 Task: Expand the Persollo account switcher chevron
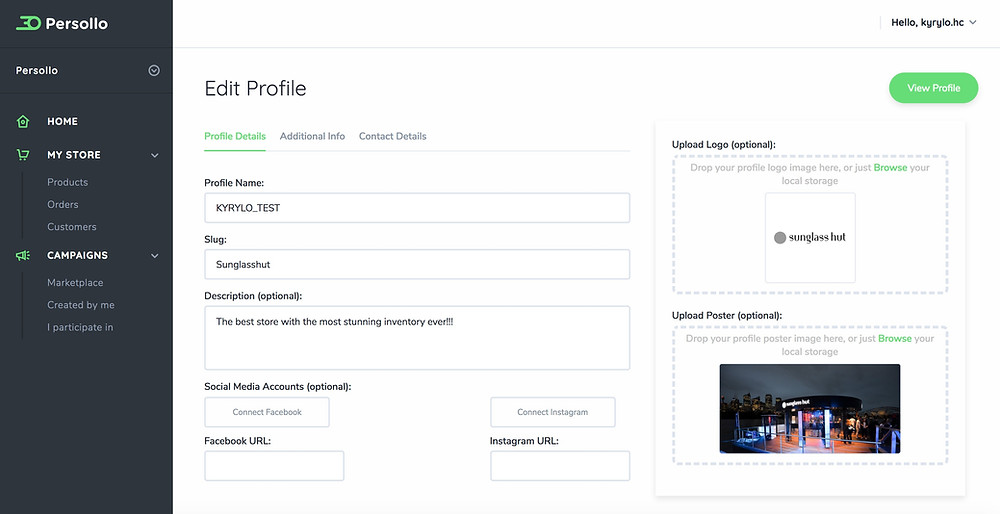(154, 70)
